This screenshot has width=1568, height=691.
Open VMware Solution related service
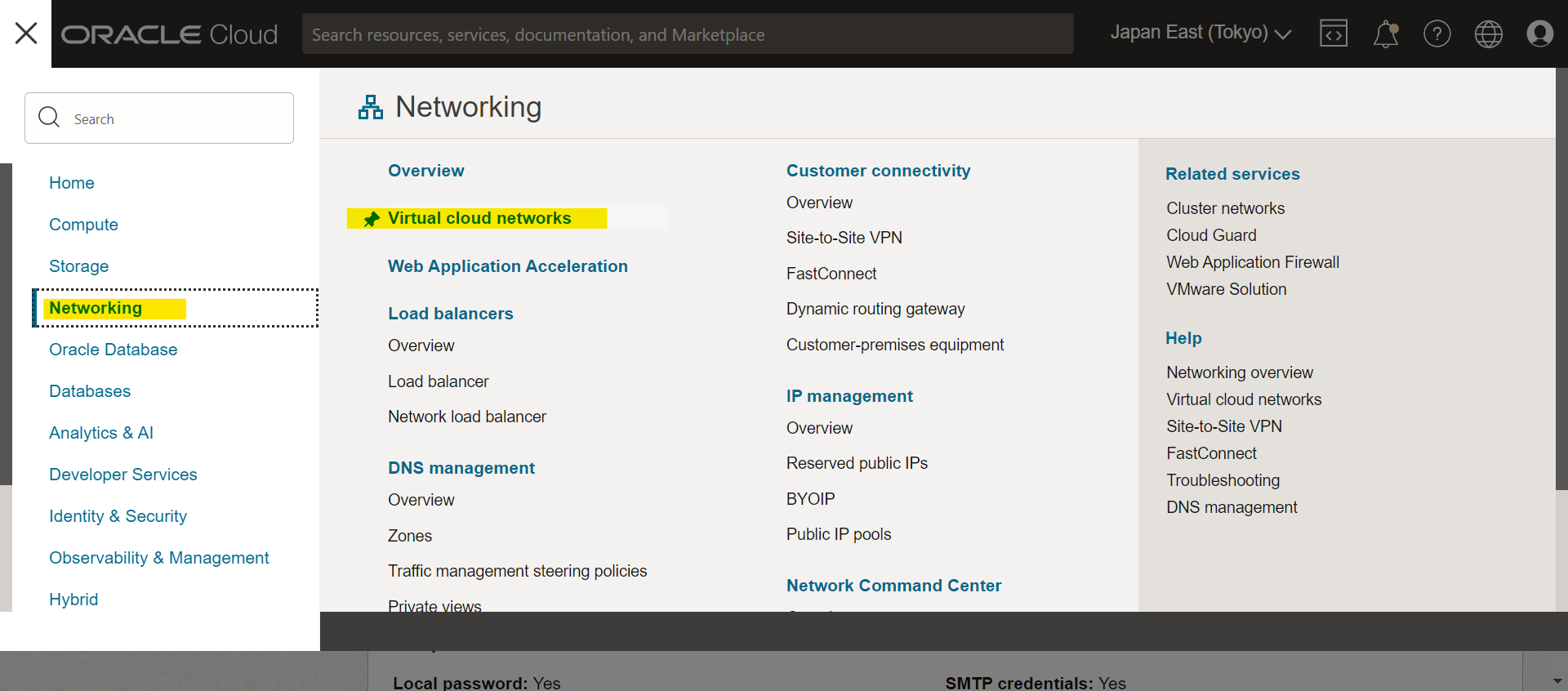[x=1227, y=289]
